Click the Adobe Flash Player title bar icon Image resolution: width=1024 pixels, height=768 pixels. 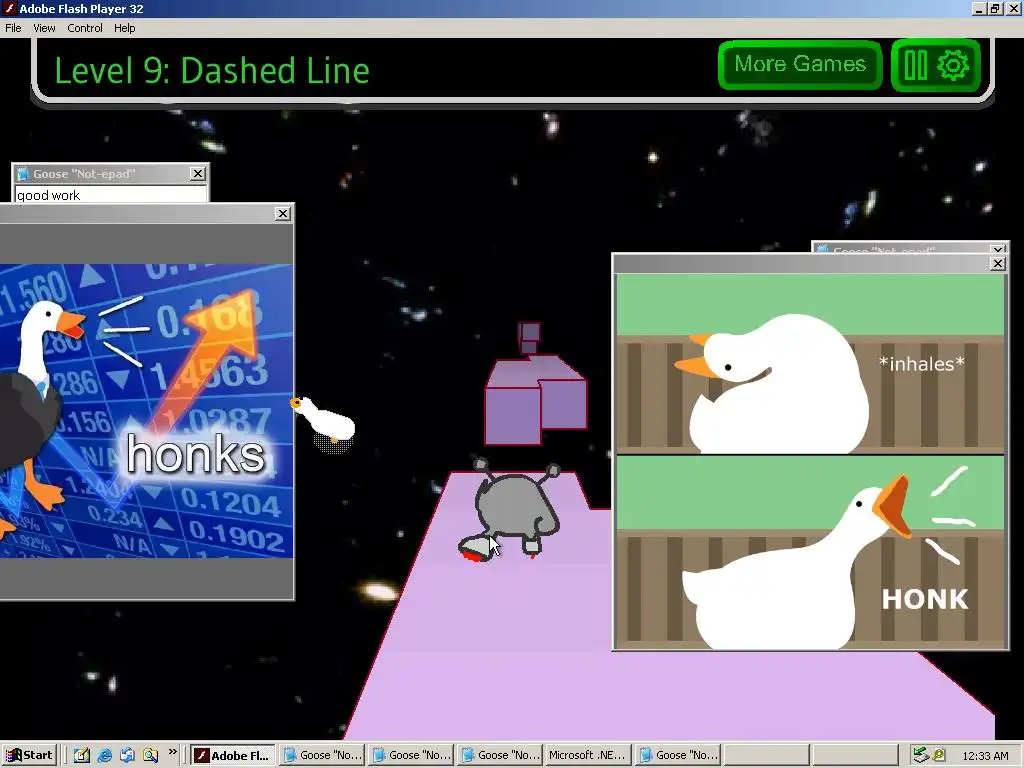pos(9,8)
